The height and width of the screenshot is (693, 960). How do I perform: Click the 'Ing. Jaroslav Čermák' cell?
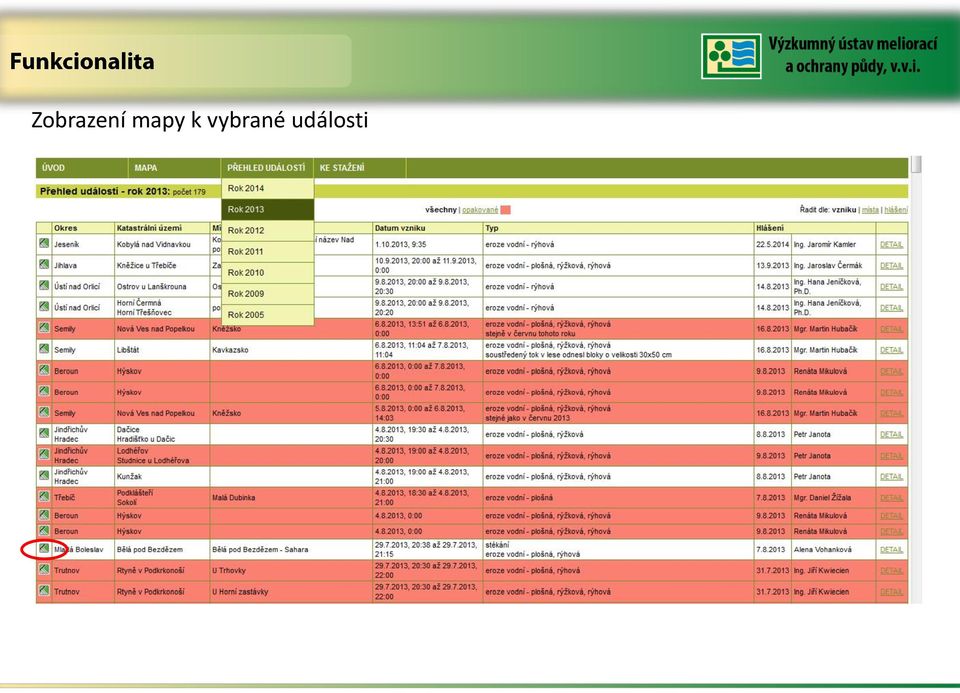[833, 266]
